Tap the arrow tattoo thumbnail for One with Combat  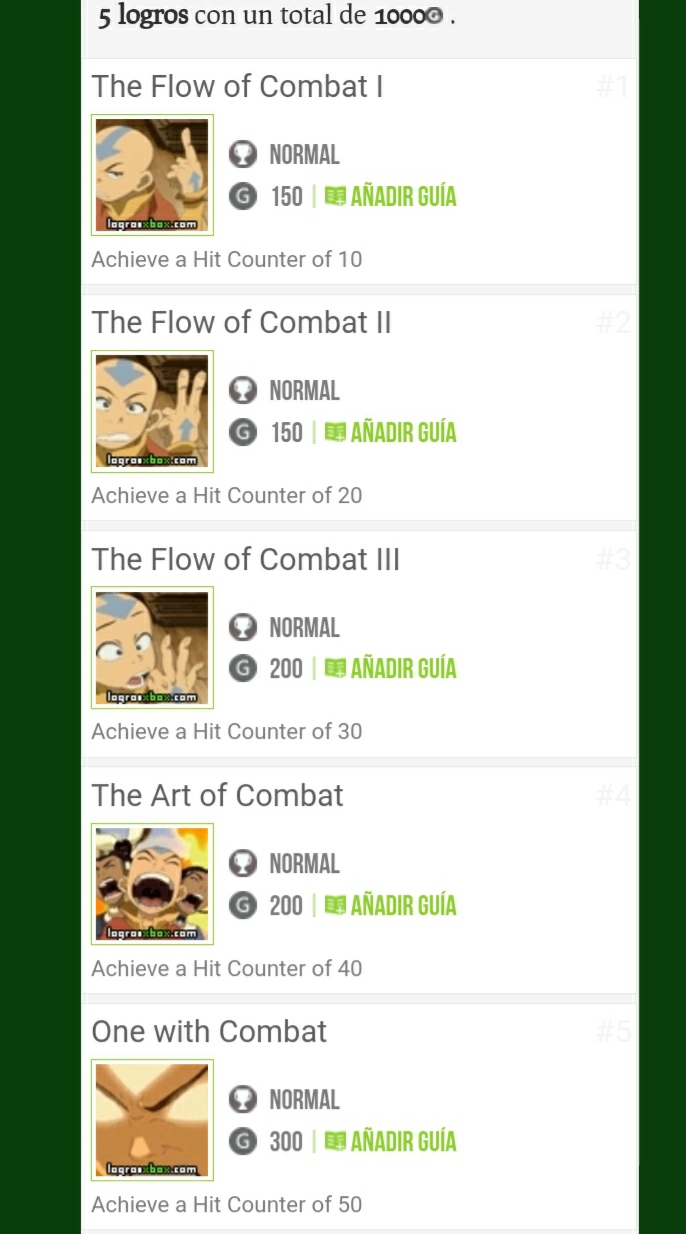152,1120
